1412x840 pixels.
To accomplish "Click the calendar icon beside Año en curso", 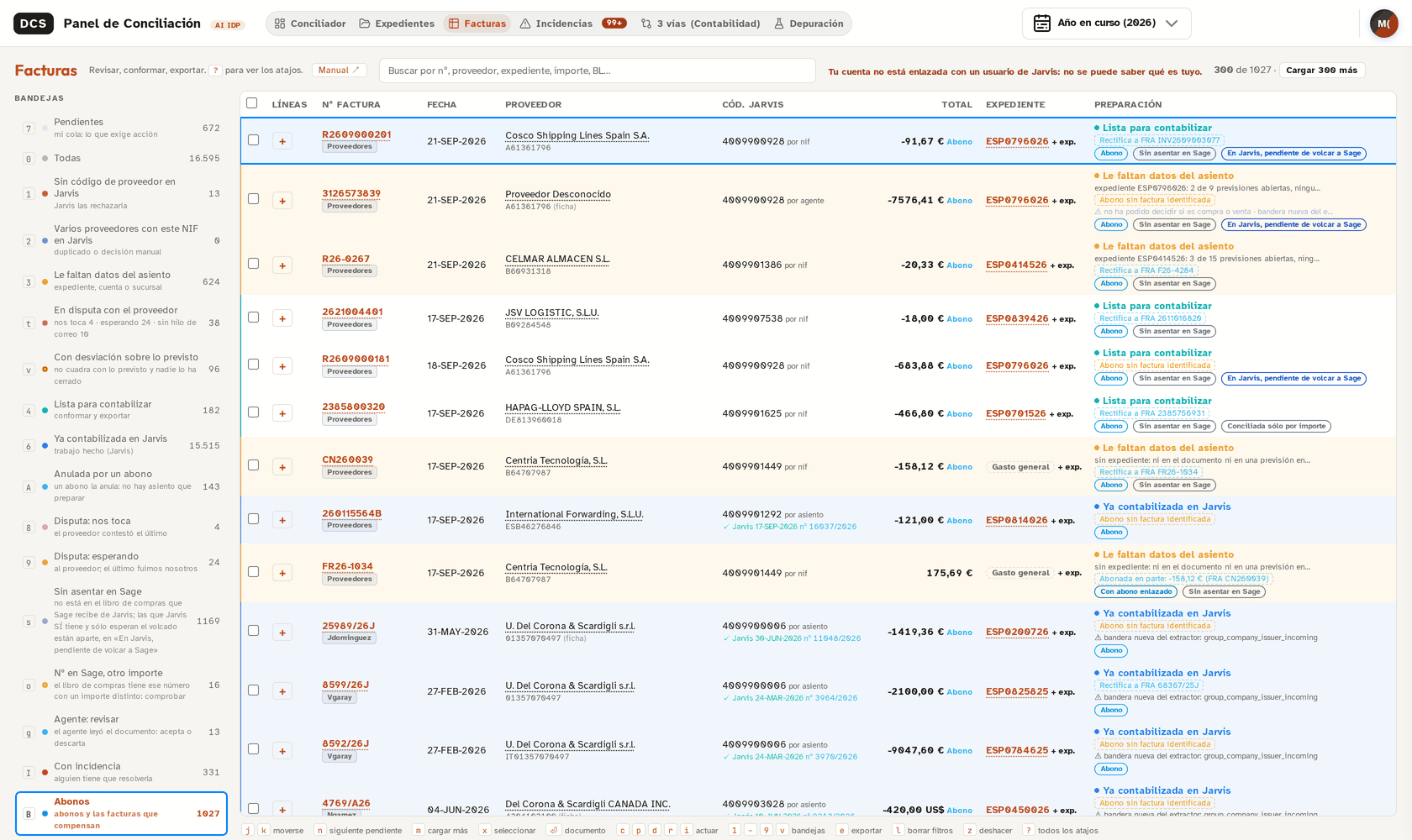I will click(1042, 24).
